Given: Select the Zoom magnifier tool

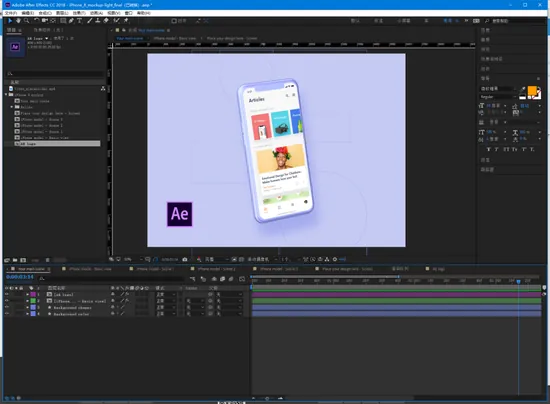Looking at the screenshot, I should [x=26, y=21].
